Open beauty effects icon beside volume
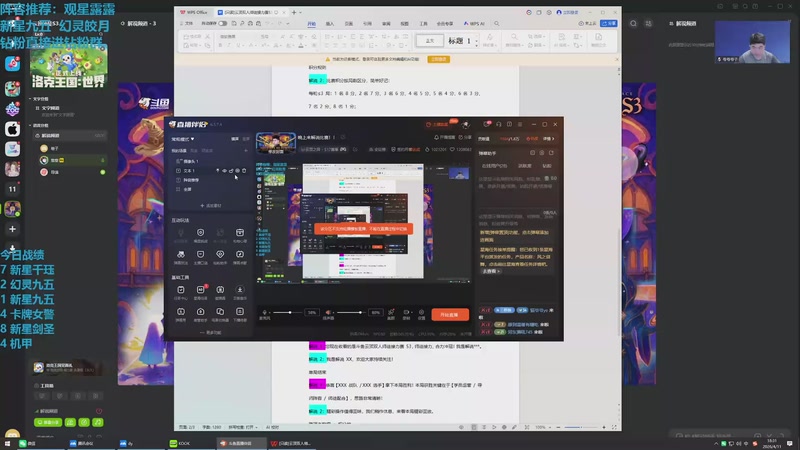The height and width of the screenshot is (450, 800). point(391,312)
